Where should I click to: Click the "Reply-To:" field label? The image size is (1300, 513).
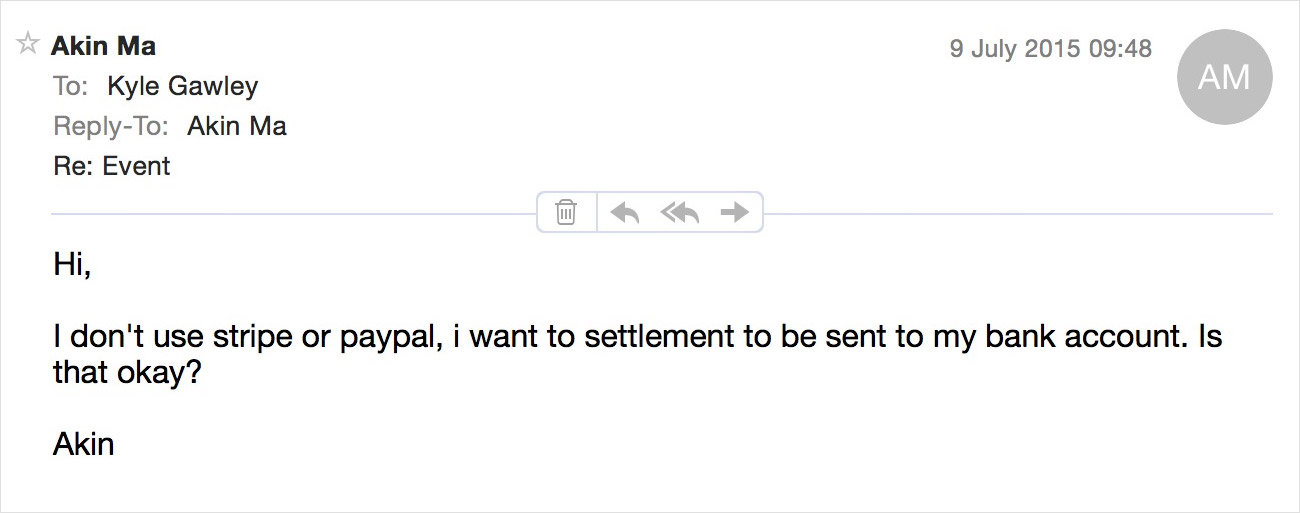click(111, 127)
